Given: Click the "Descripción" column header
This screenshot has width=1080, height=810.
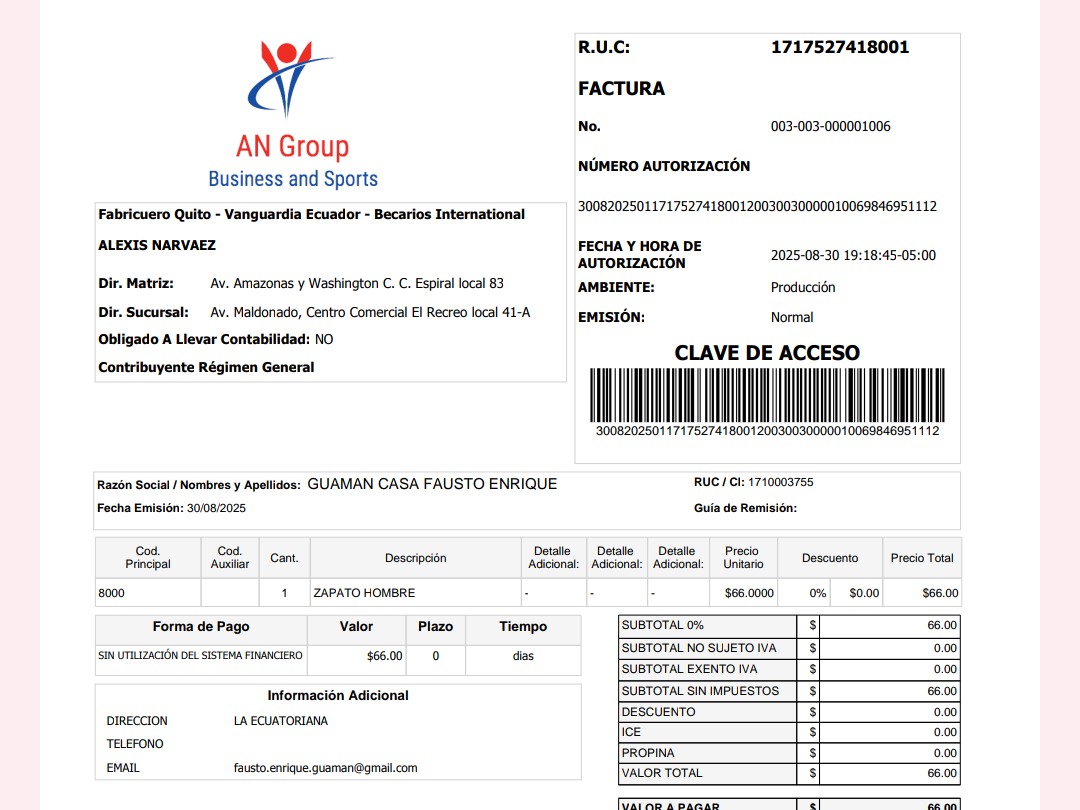Looking at the screenshot, I should 415,558.
